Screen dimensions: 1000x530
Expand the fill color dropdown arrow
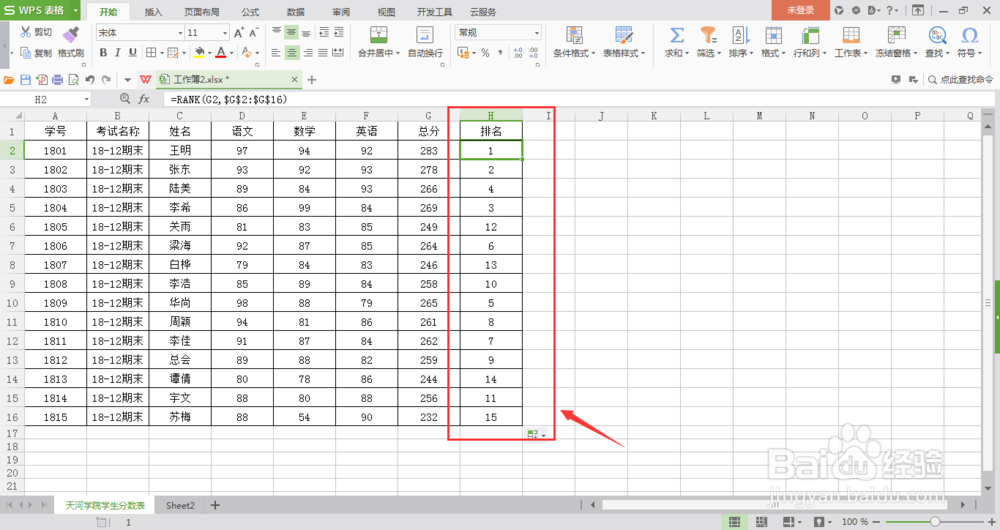tap(209, 53)
